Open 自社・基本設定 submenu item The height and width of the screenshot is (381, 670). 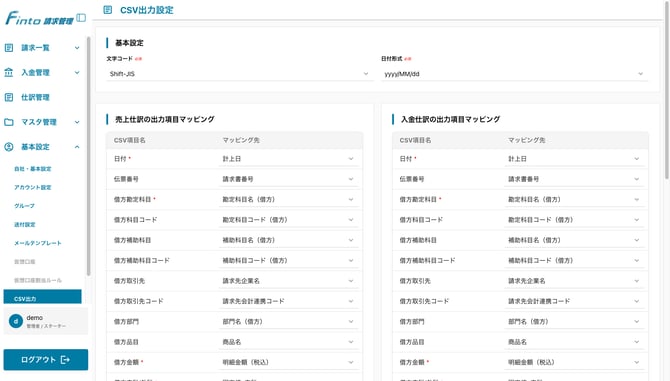[x=32, y=169]
